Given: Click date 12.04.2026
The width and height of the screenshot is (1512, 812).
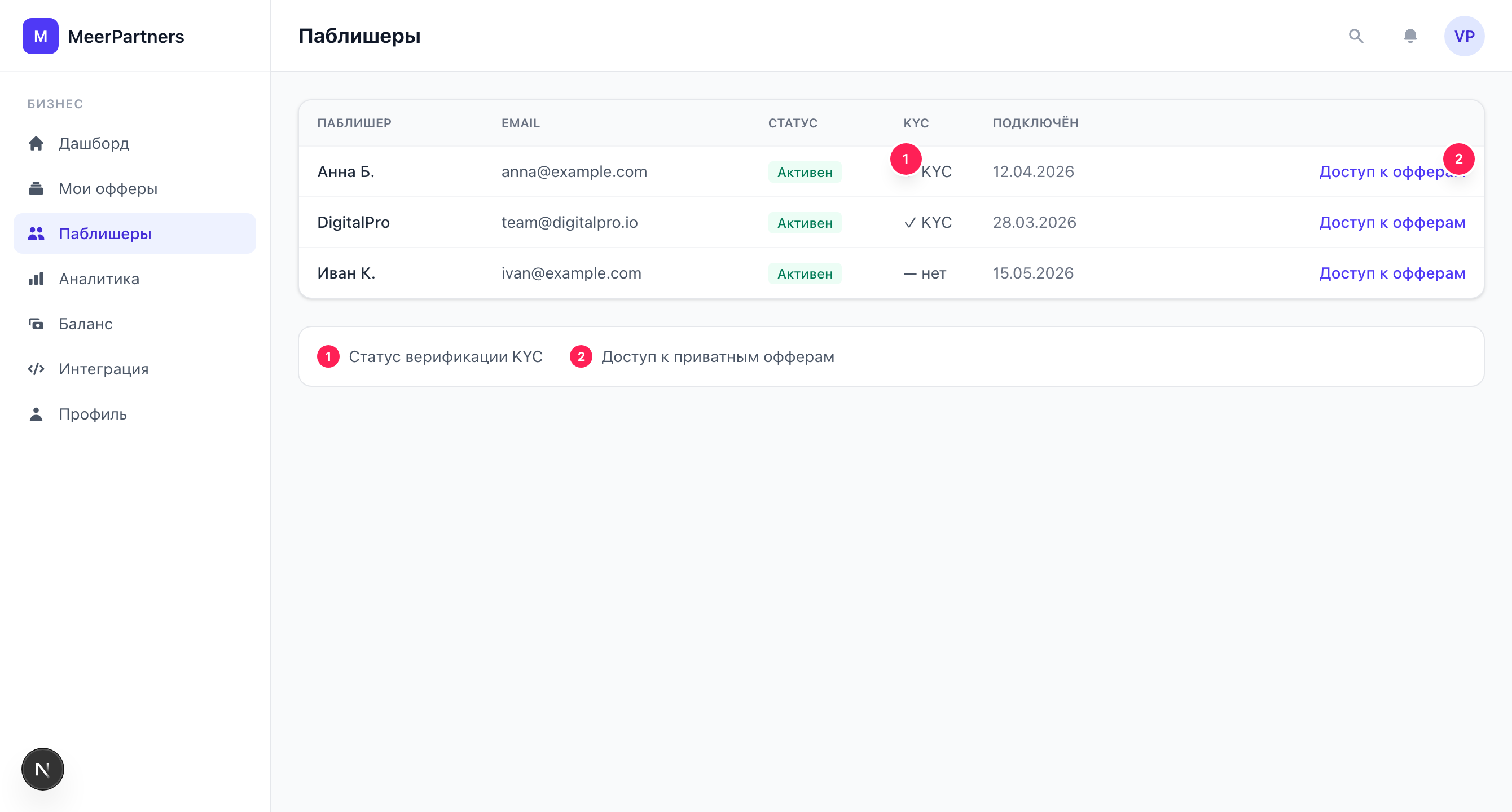Looking at the screenshot, I should 1033,172.
